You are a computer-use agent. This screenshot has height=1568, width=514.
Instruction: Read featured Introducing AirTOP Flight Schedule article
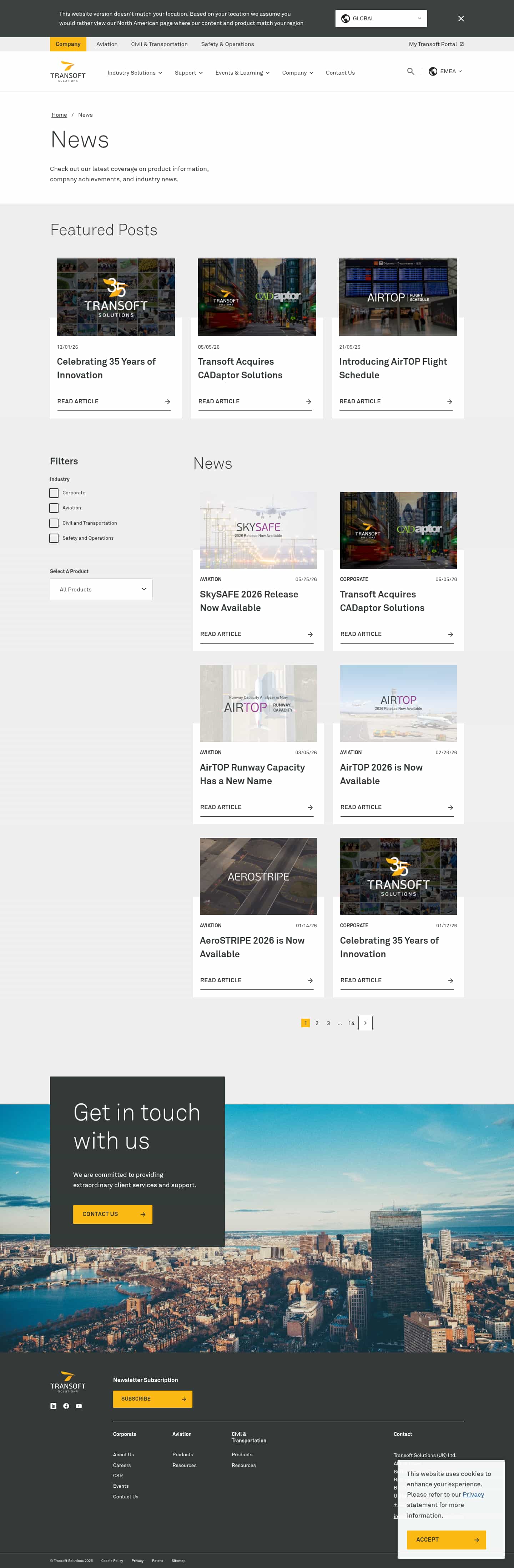coord(396,402)
